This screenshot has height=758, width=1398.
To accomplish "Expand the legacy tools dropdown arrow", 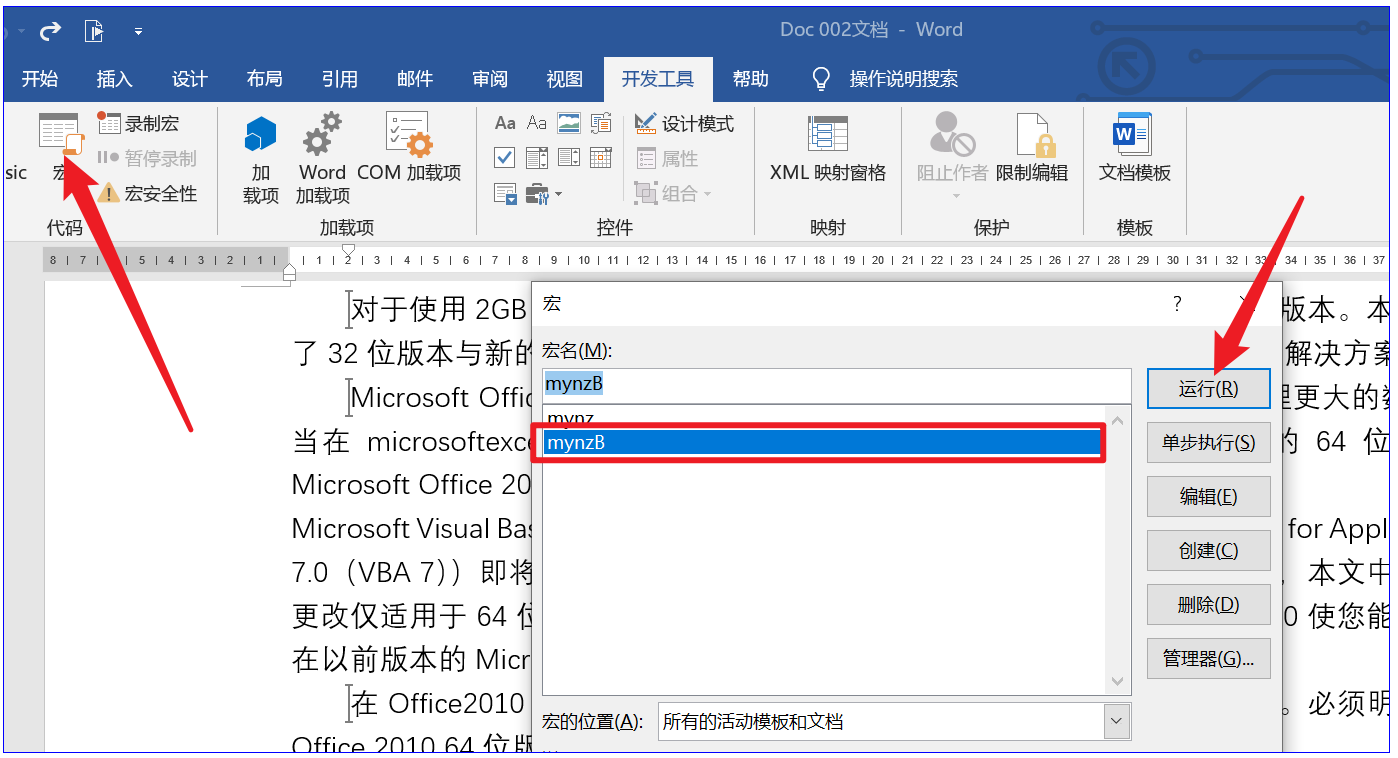I will 558,195.
